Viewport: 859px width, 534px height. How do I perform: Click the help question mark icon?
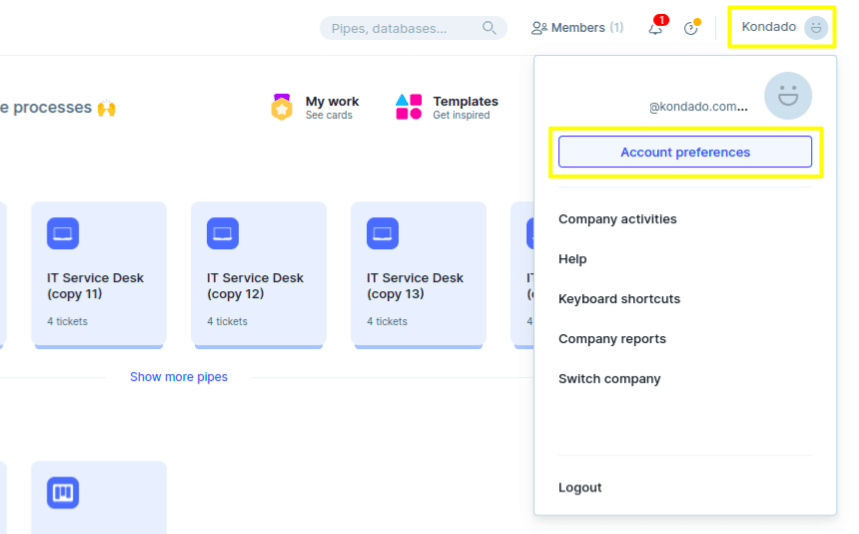point(691,28)
